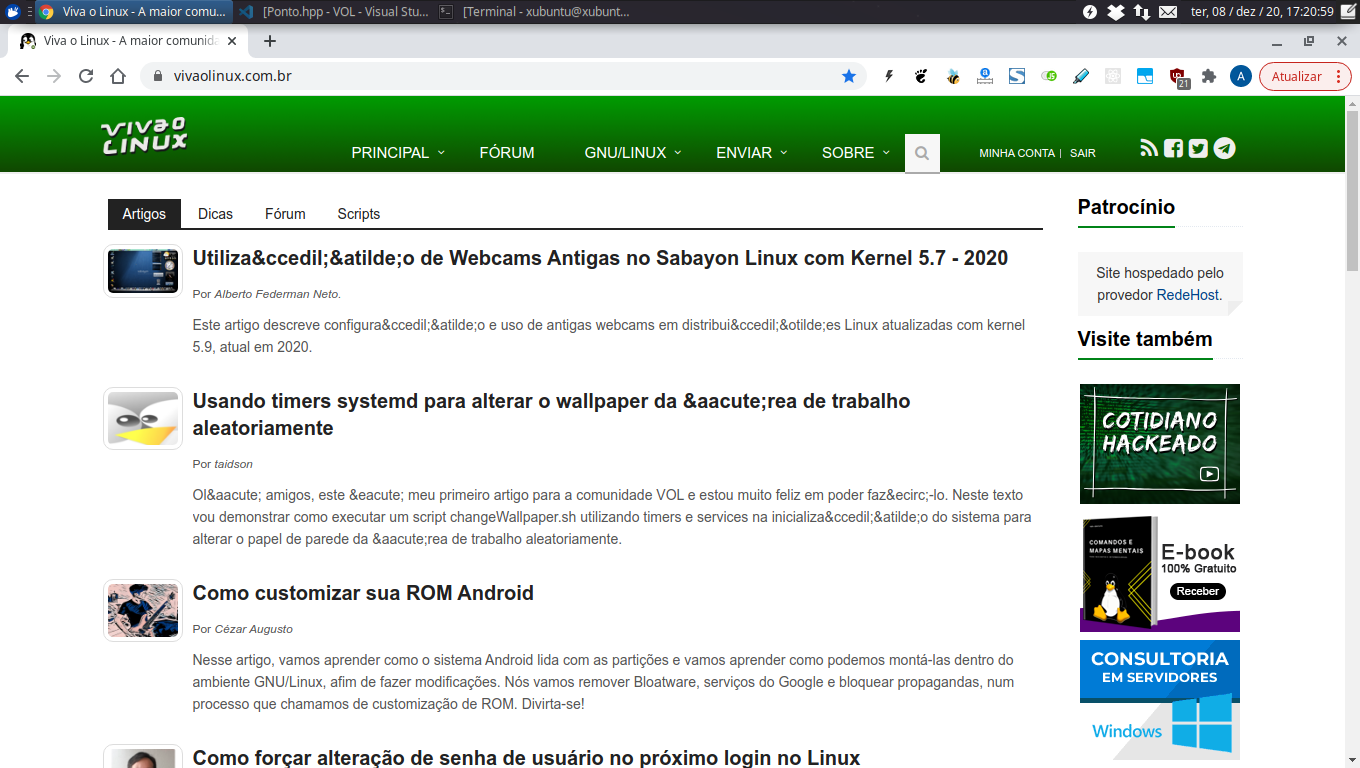This screenshot has height=768, width=1360.
Task: Switch to the Ponto.hpp Visual Studio Code window
Action: (335, 12)
